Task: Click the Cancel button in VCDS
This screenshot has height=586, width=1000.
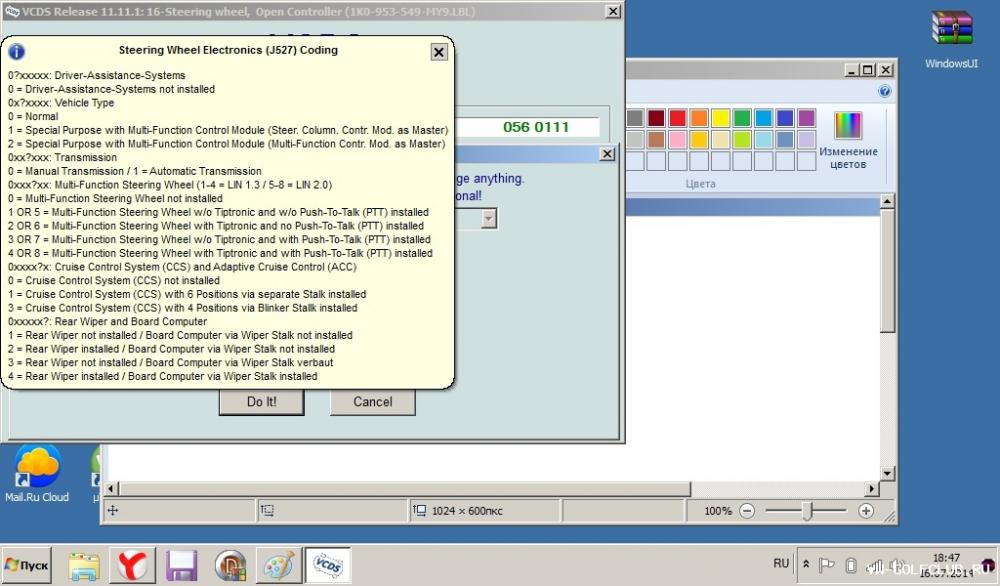Action: [x=373, y=402]
